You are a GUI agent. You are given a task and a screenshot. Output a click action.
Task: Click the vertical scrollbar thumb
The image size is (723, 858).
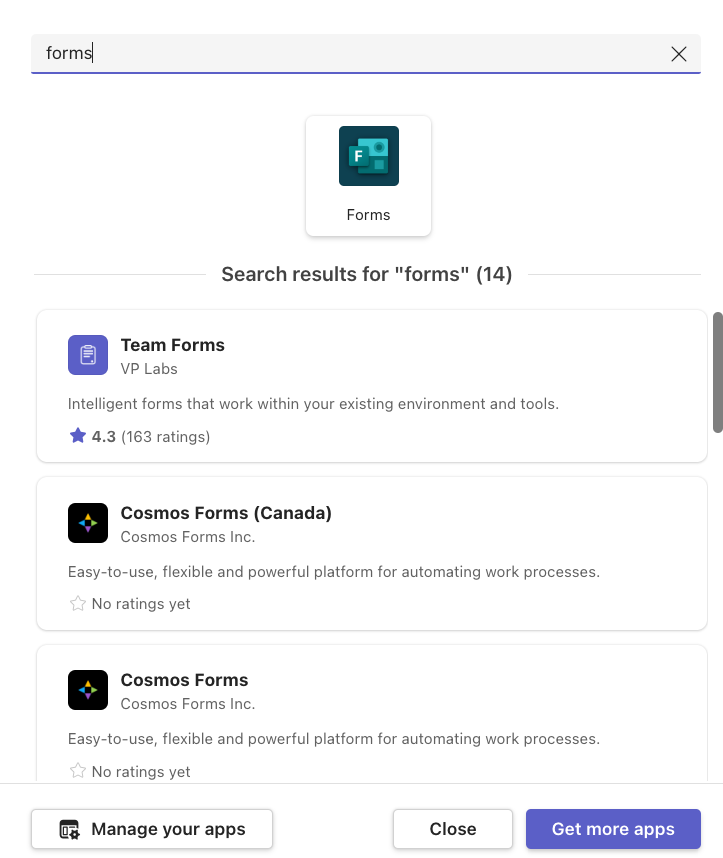coord(717,372)
